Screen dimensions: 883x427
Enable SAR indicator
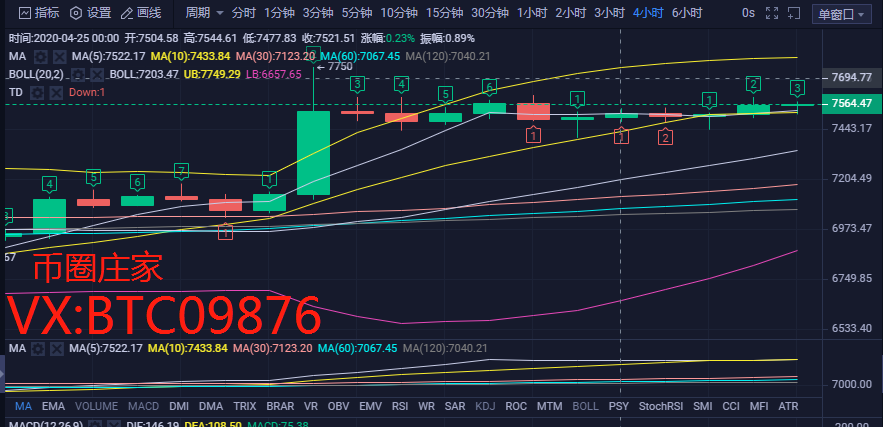coord(454,406)
